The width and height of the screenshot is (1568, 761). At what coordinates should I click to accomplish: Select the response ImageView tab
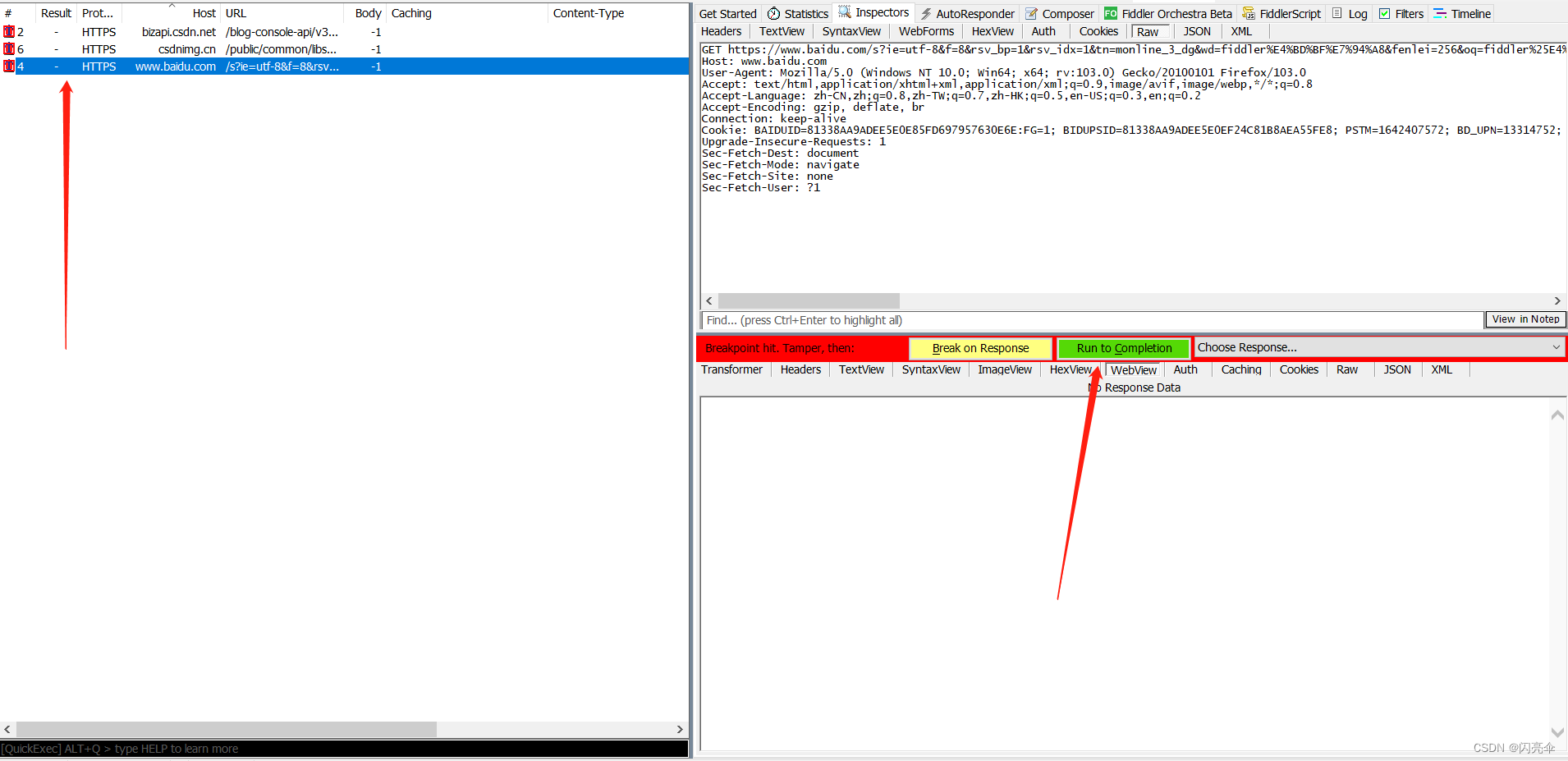tap(1004, 370)
